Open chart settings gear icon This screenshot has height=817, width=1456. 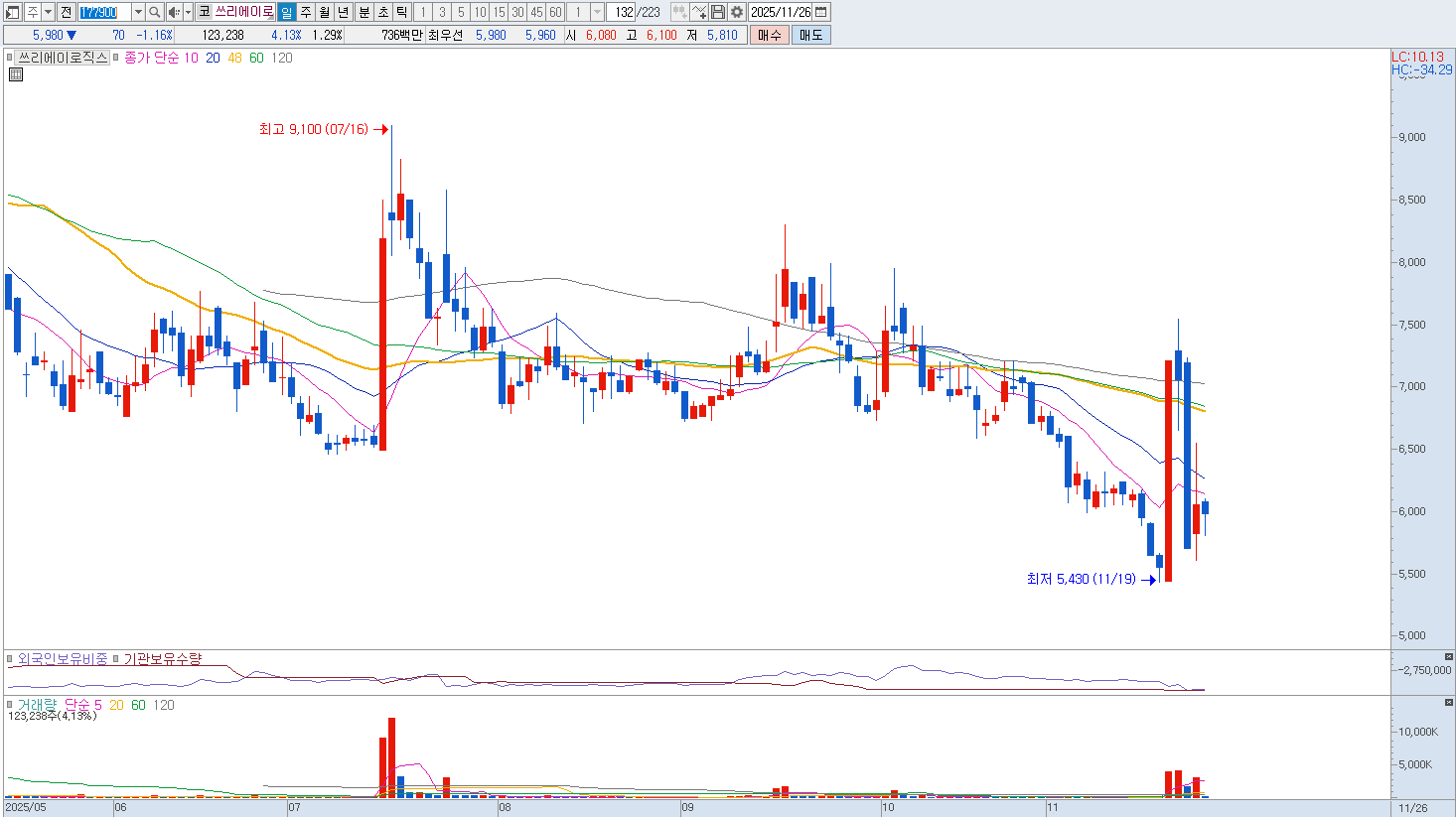[736, 12]
